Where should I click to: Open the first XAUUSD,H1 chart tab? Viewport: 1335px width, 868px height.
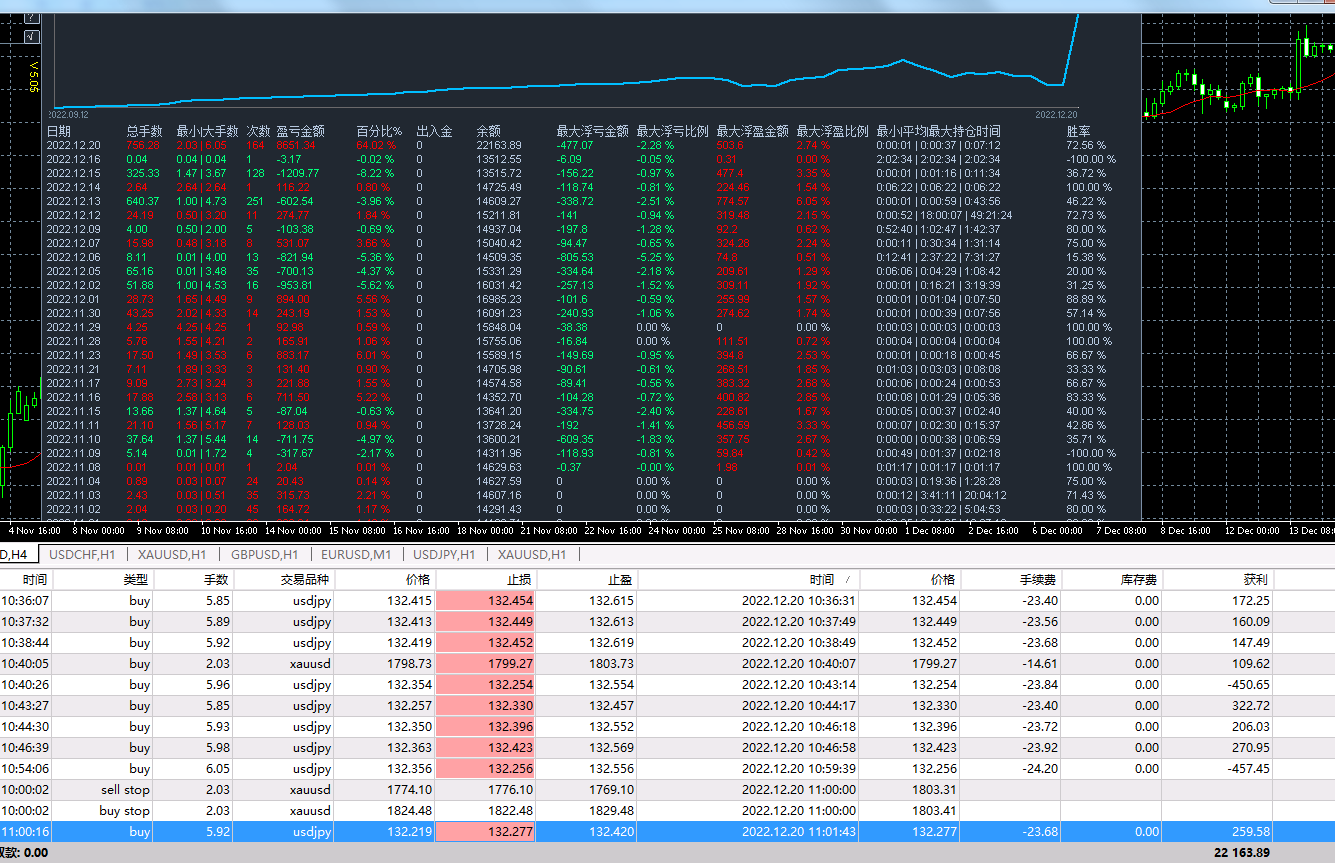click(x=173, y=554)
